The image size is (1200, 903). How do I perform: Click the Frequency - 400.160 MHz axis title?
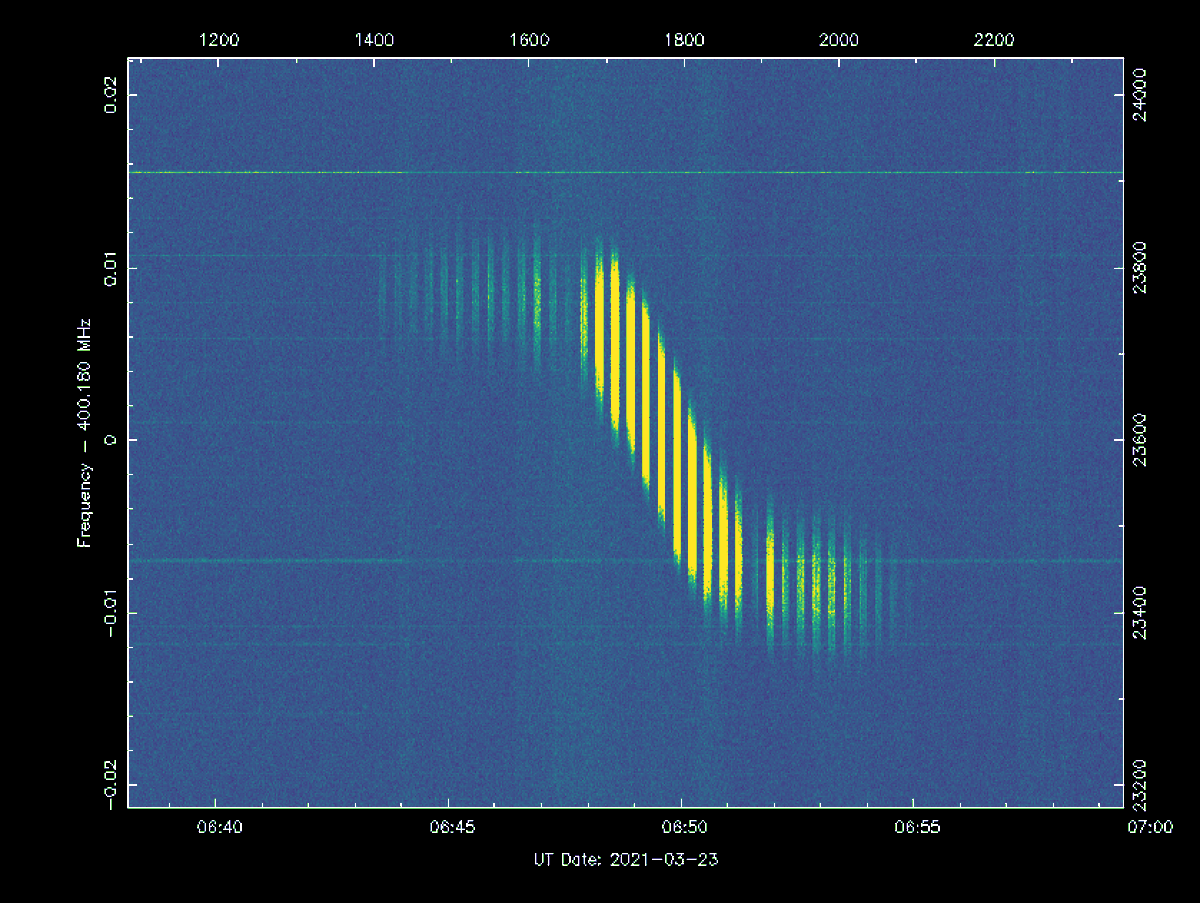coord(86,433)
